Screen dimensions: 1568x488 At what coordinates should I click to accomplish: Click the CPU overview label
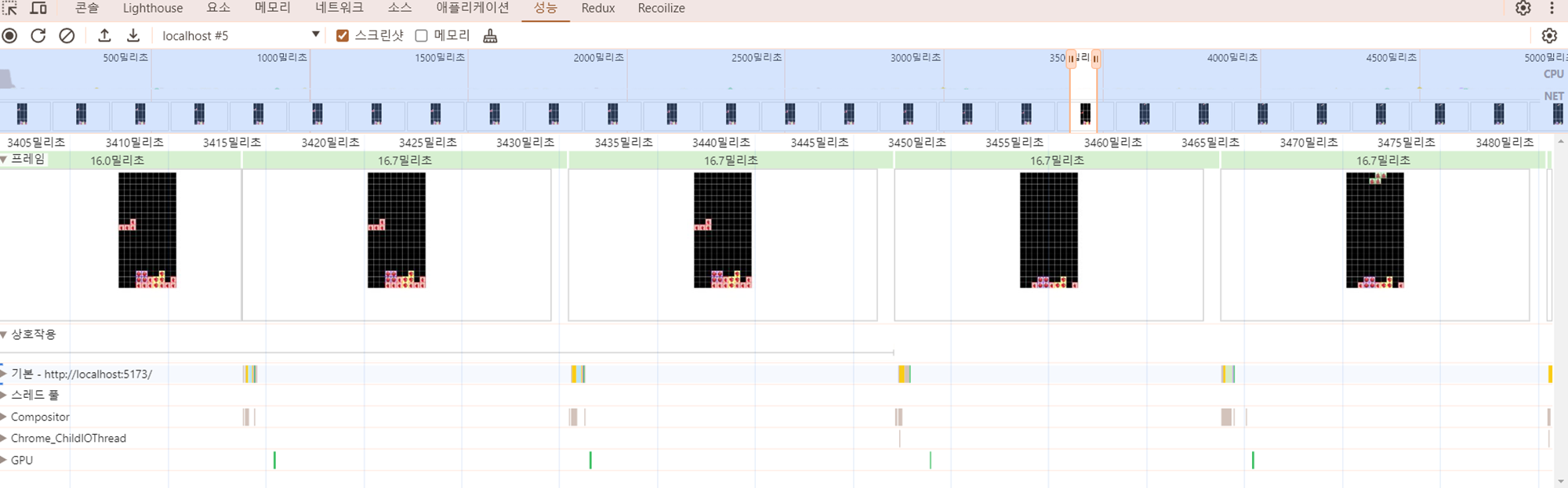(x=1553, y=74)
